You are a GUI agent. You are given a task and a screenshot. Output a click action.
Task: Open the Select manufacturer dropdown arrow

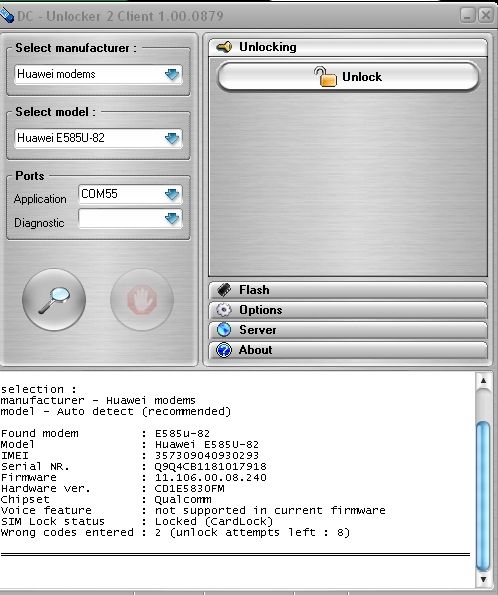pyautogui.click(x=172, y=74)
